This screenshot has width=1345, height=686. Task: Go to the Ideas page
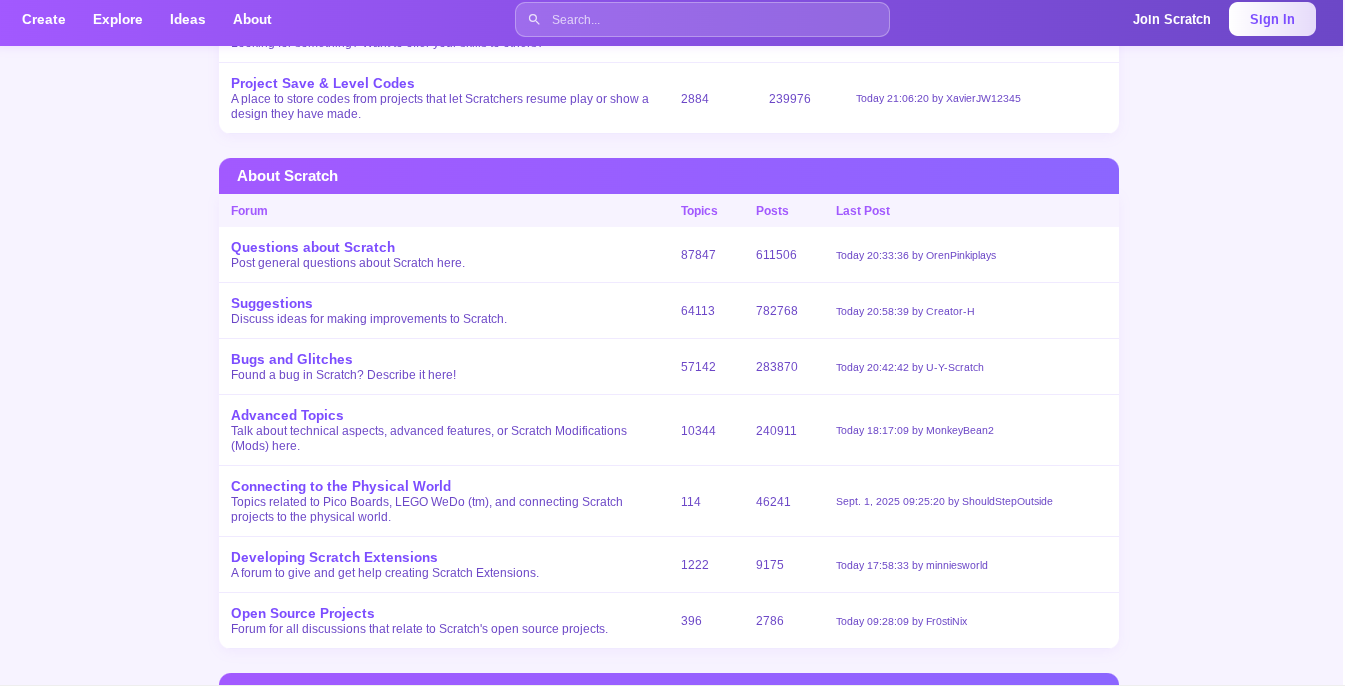pos(188,19)
